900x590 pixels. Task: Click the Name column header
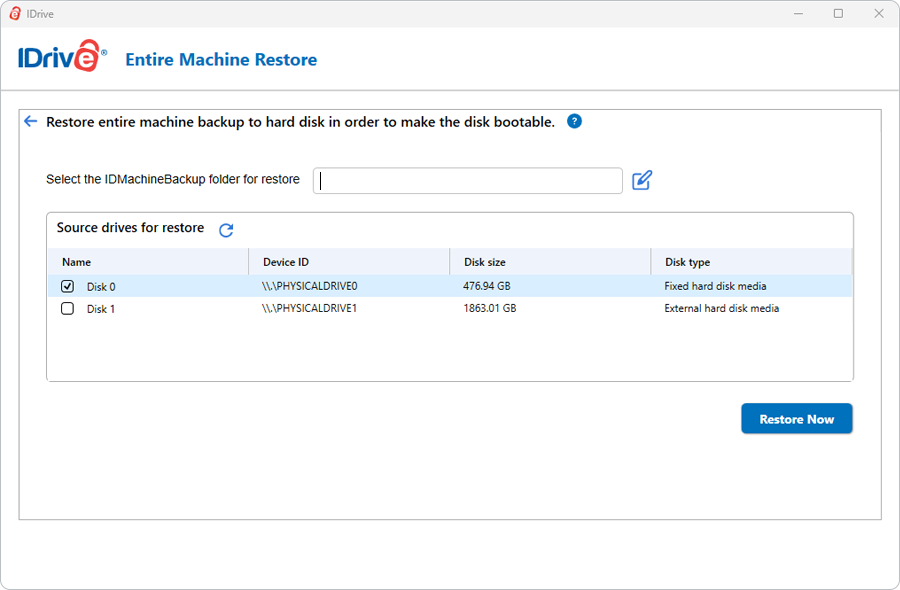point(148,262)
